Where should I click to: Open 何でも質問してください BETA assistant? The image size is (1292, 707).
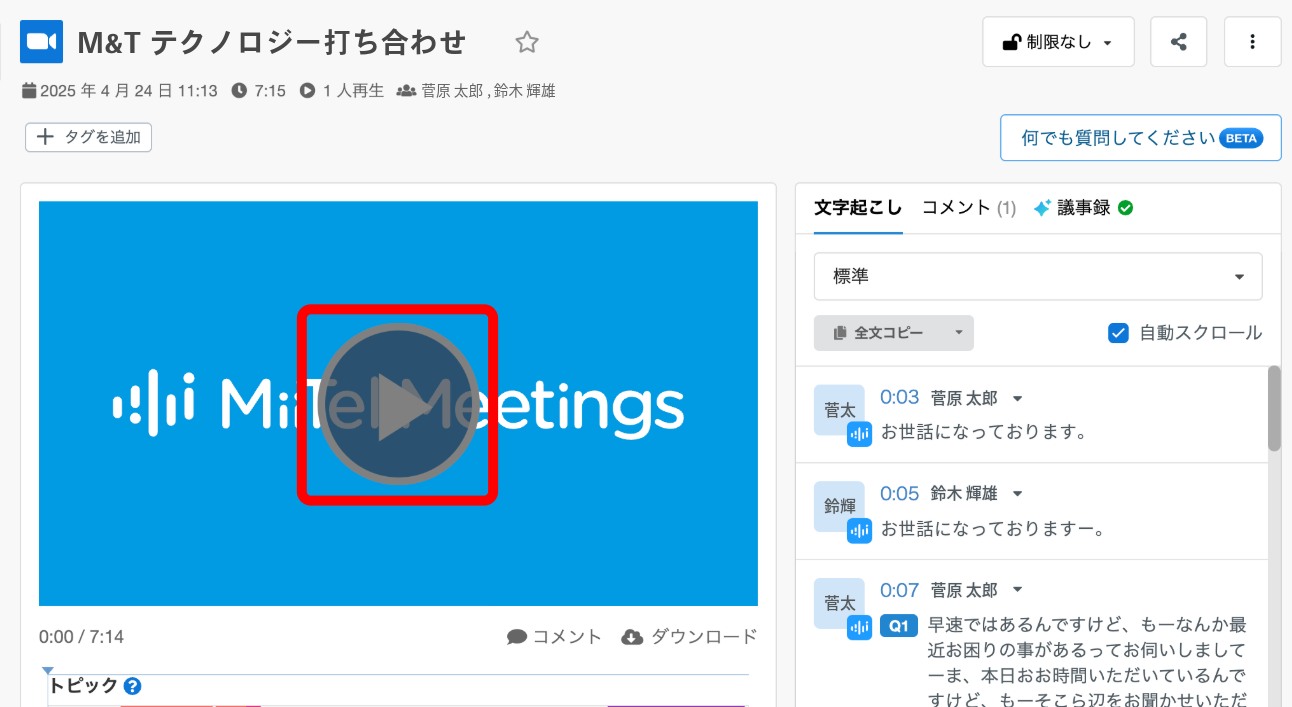1141,138
